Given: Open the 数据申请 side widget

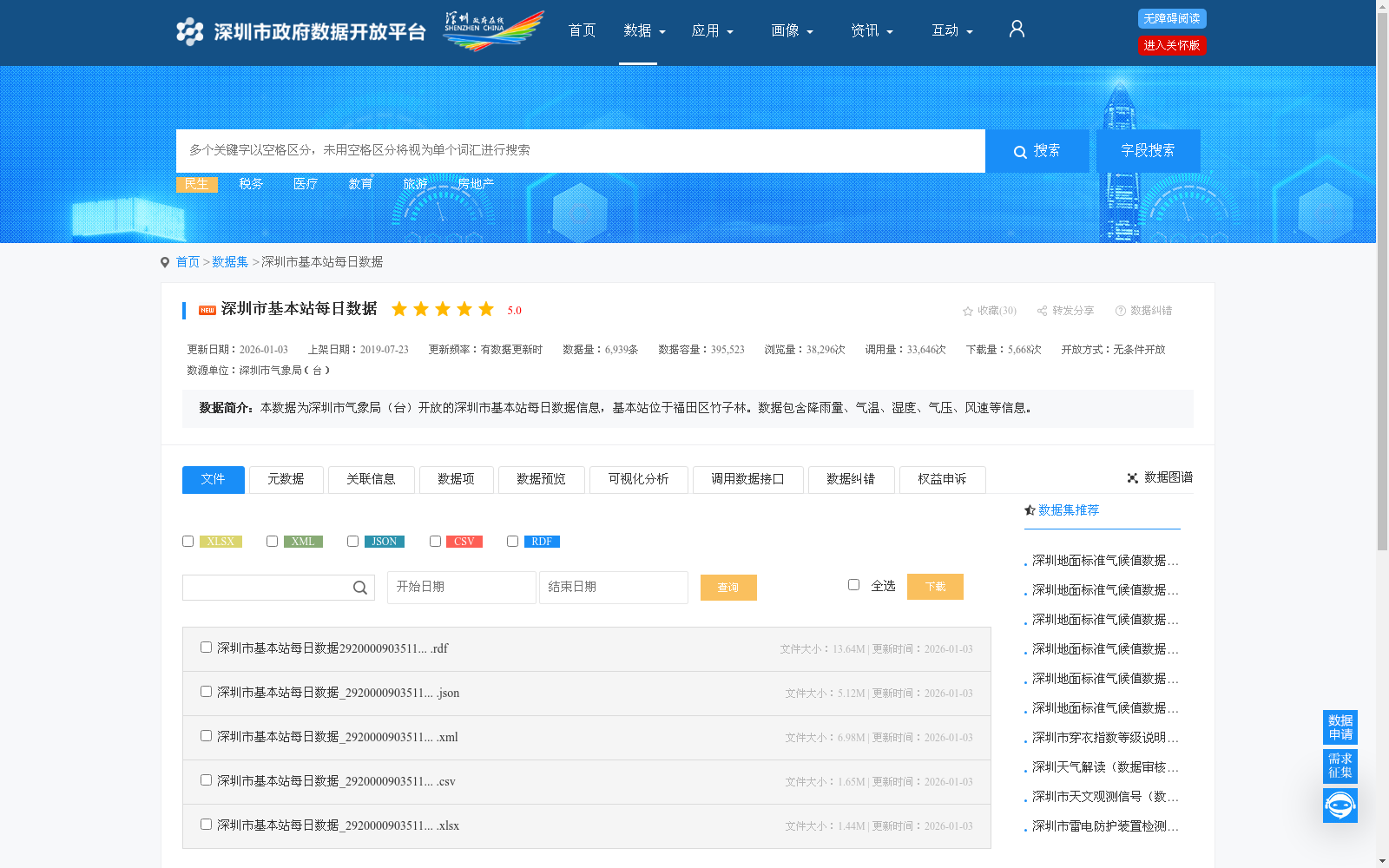Looking at the screenshot, I should (x=1340, y=727).
